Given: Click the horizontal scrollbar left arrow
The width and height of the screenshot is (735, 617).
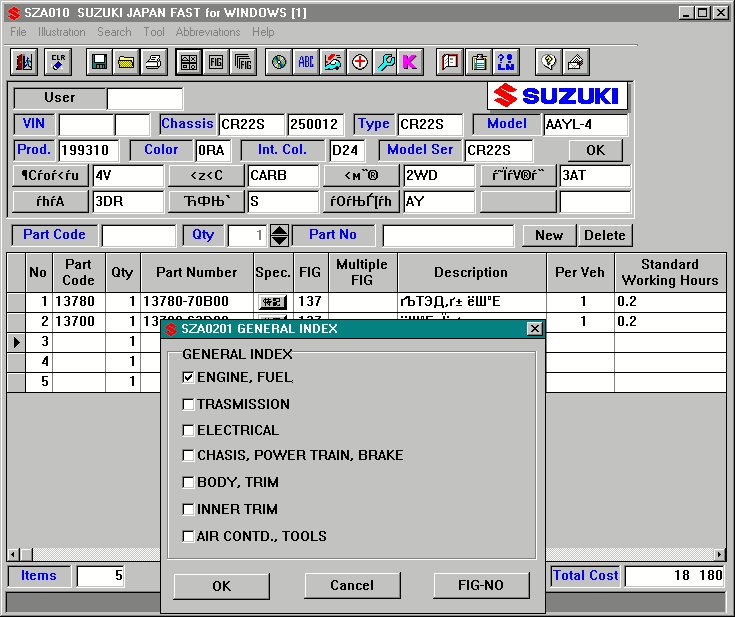Looking at the screenshot, I should 13,554.
